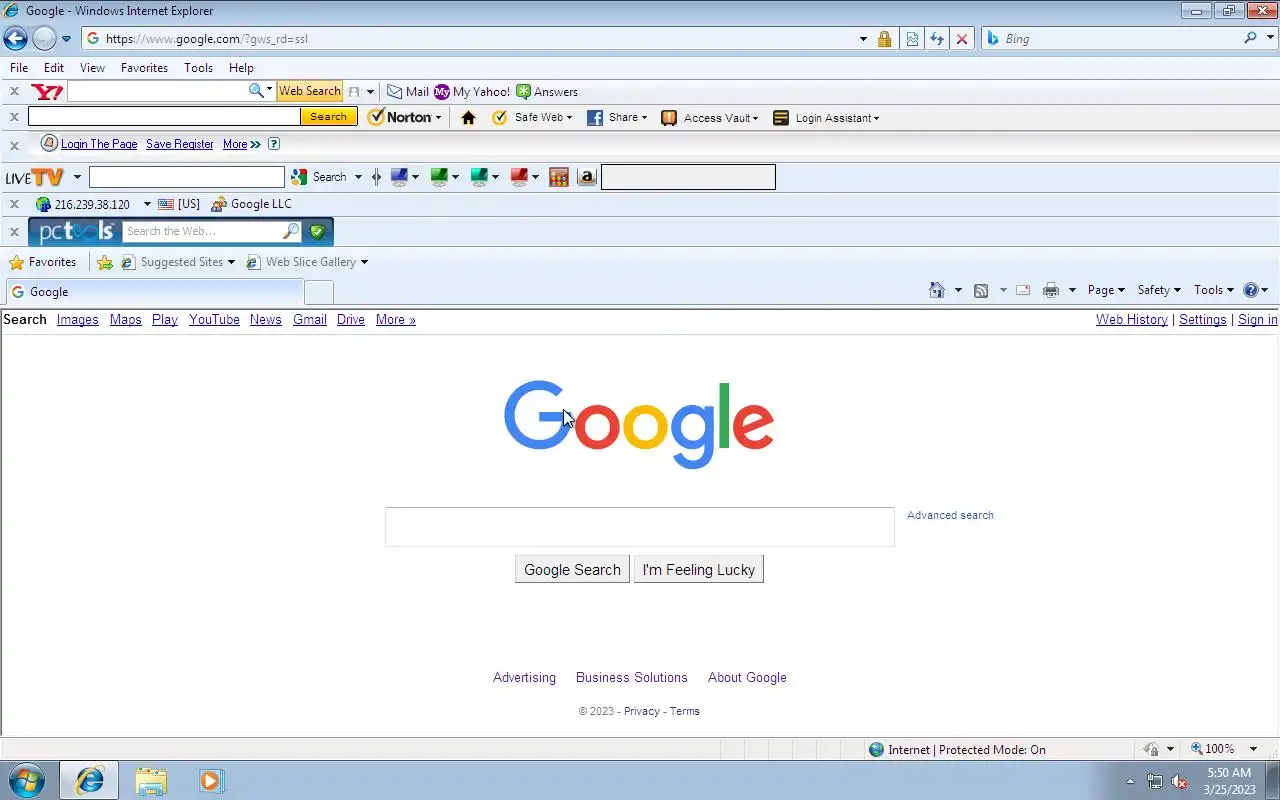Click the Home icon on the command bar
This screenshot has width=1280, height=800.
937,290
